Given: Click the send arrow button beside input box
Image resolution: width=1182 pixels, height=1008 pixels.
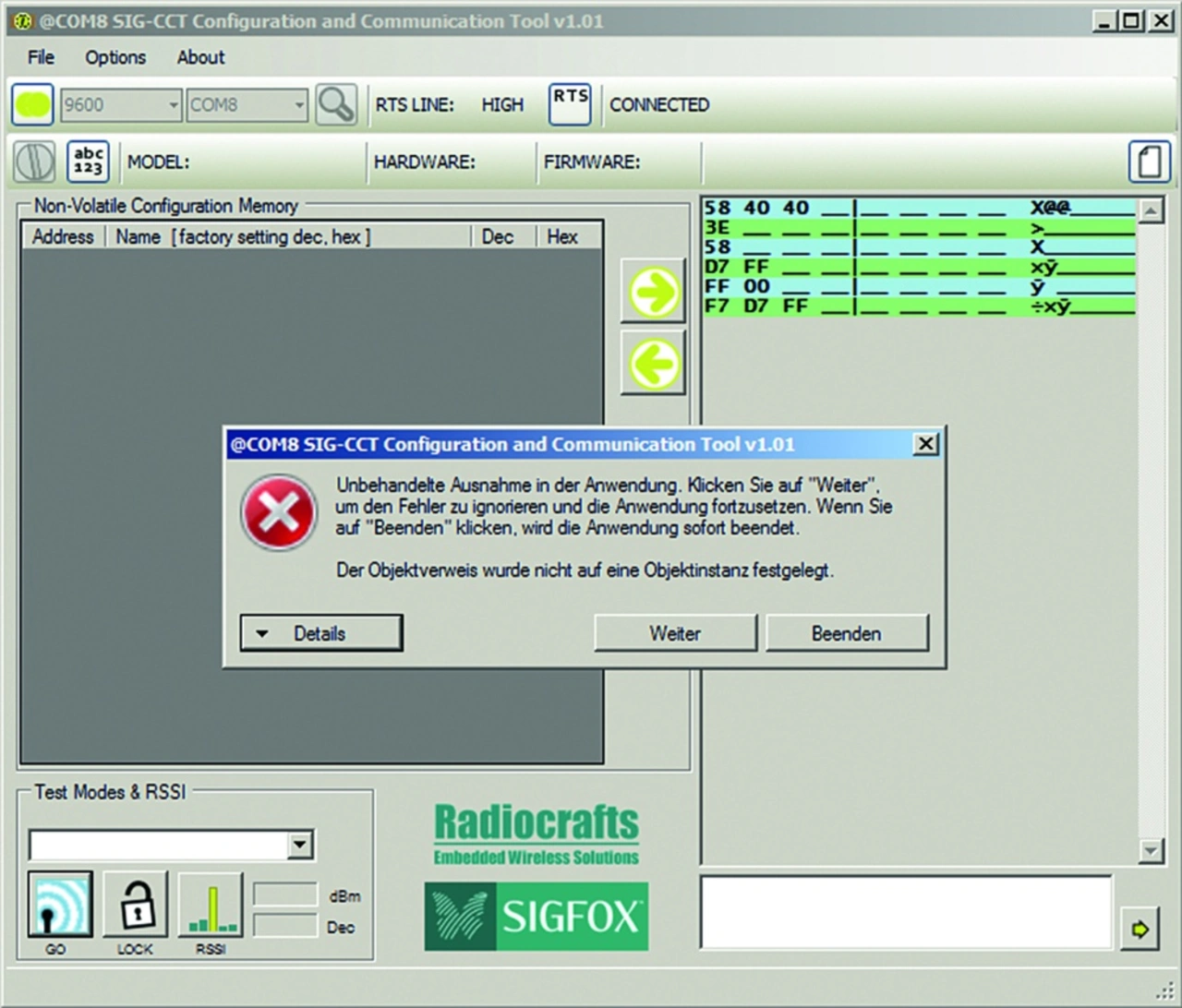Looking at the screenshot, I should point(1140,929).
